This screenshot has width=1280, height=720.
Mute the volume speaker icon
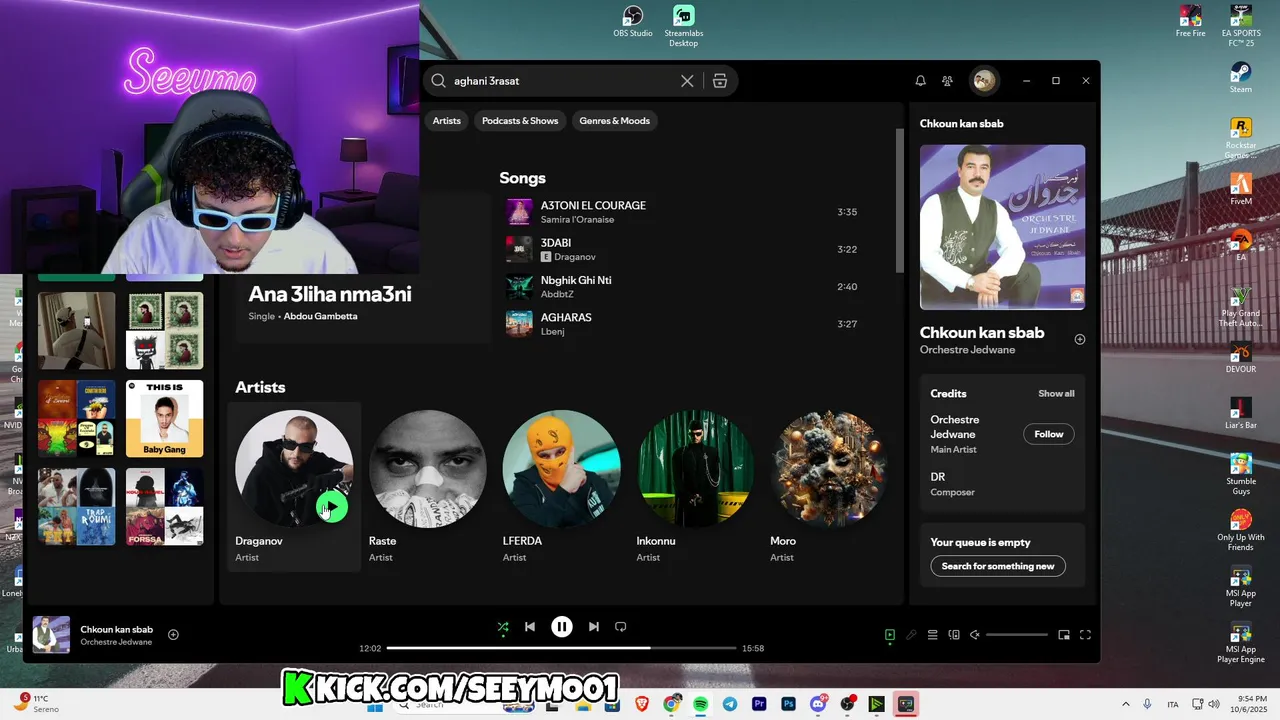[x=975, y=635]
